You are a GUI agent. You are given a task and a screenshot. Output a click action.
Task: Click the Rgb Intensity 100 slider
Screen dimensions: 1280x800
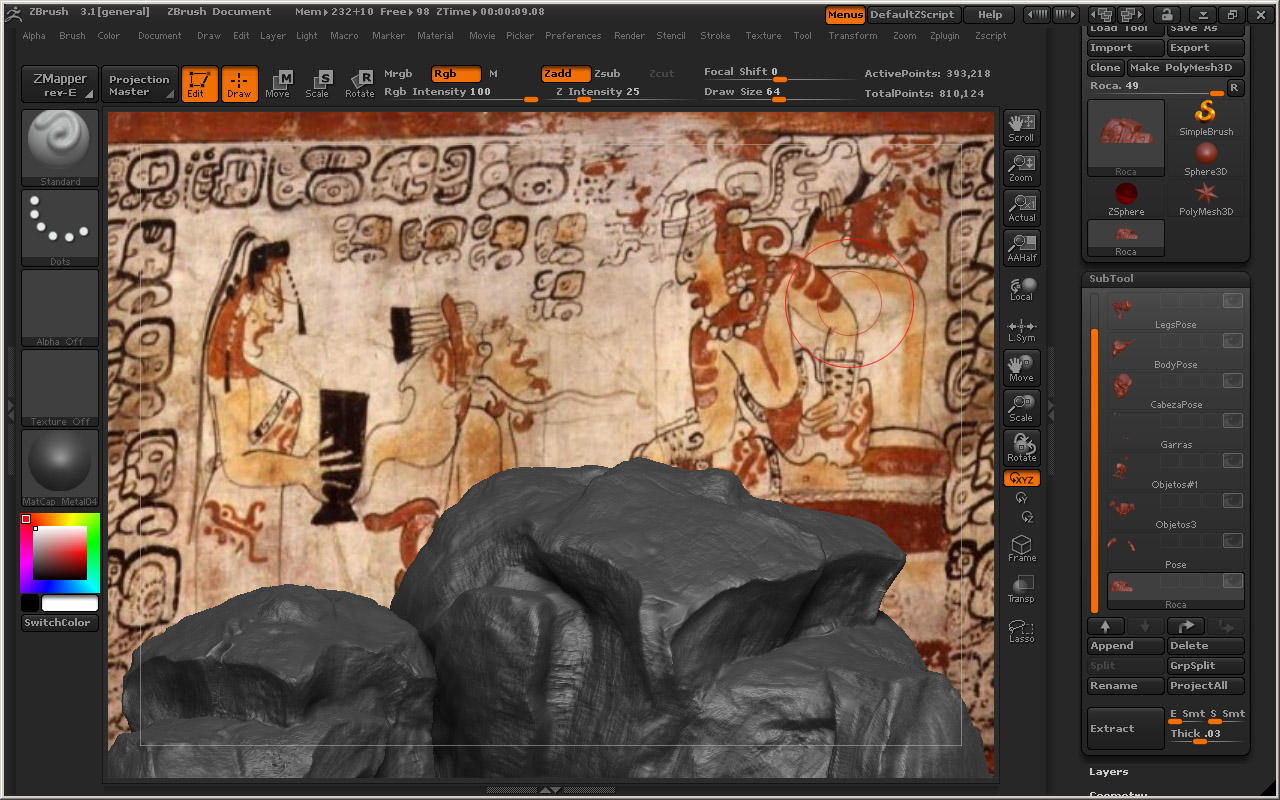pos(461,94)
